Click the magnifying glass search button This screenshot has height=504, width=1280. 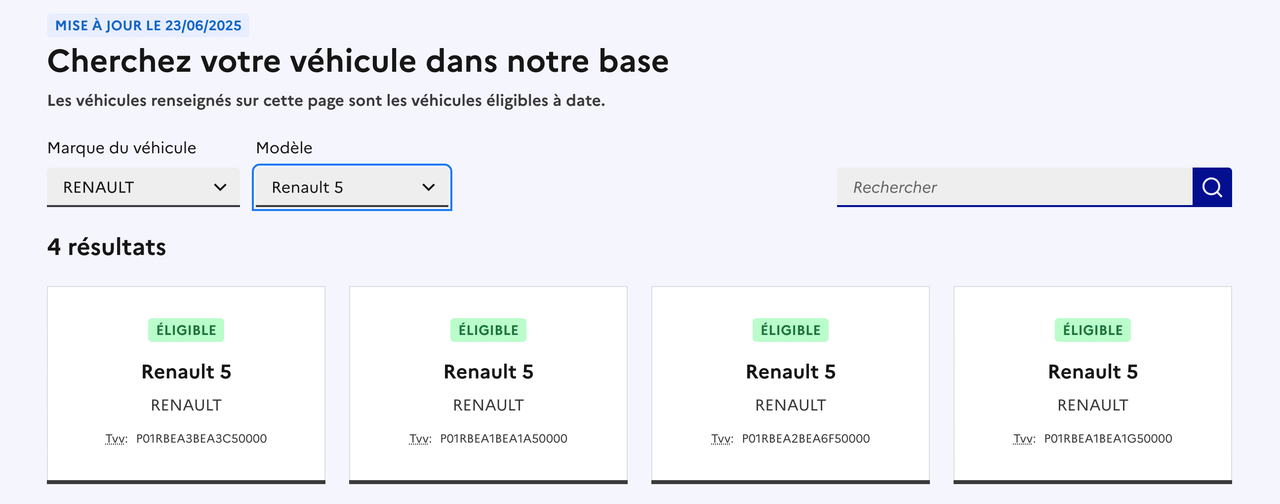click(x=1212, y=187)
